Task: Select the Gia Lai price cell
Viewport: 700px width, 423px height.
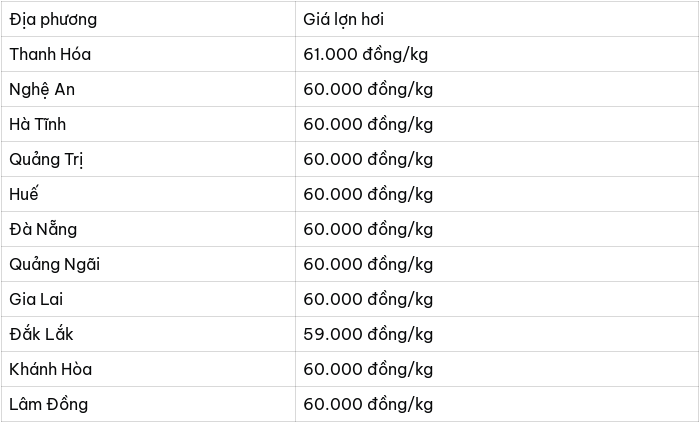Action: tap(497, 299)
